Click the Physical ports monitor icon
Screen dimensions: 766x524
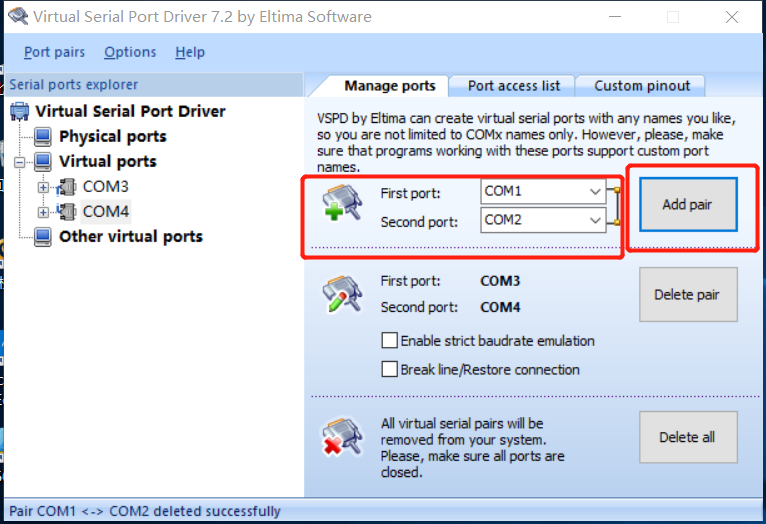pos(43,136)
